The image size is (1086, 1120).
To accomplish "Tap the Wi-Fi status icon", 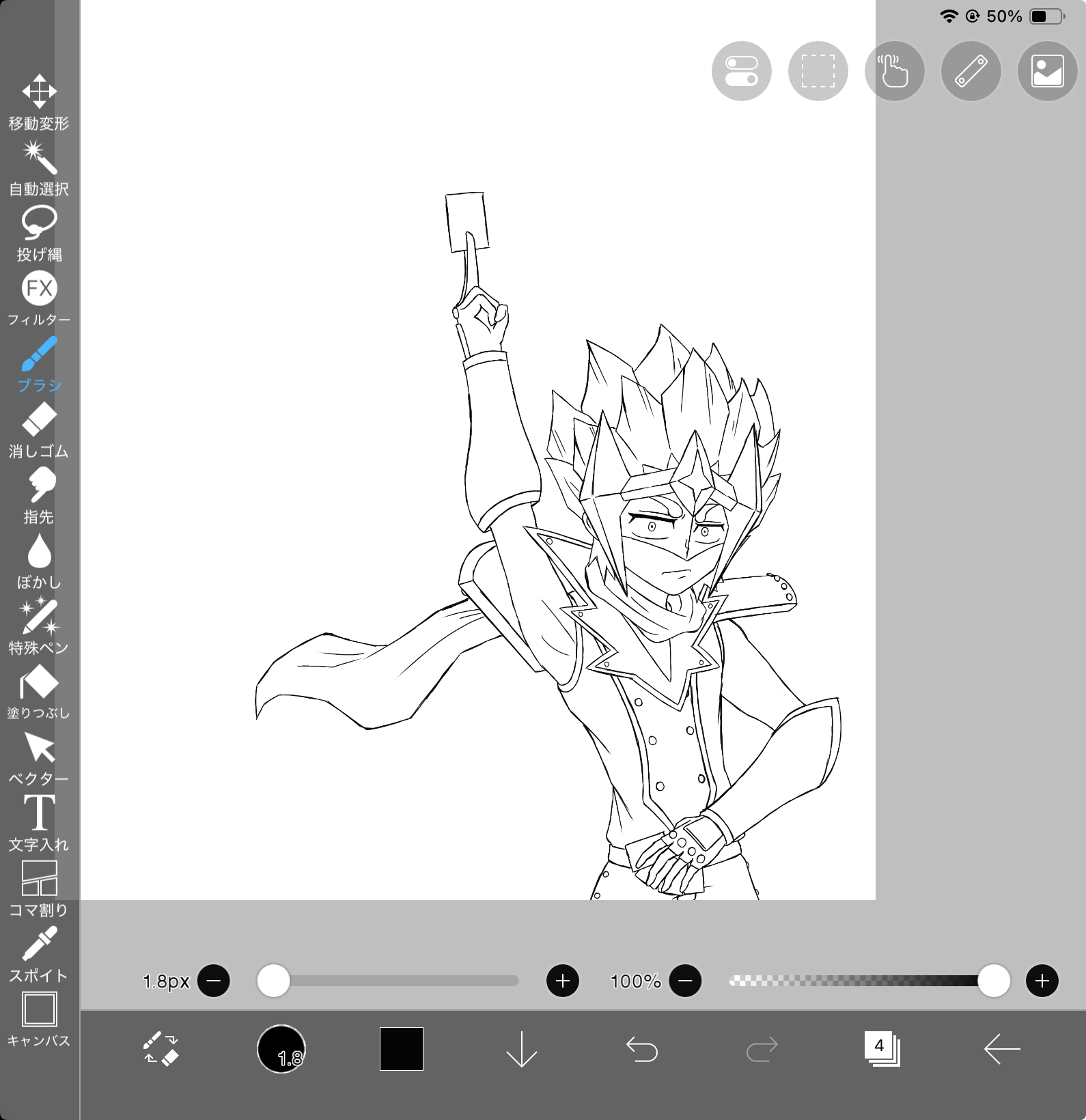I will (x=949, y=16).
